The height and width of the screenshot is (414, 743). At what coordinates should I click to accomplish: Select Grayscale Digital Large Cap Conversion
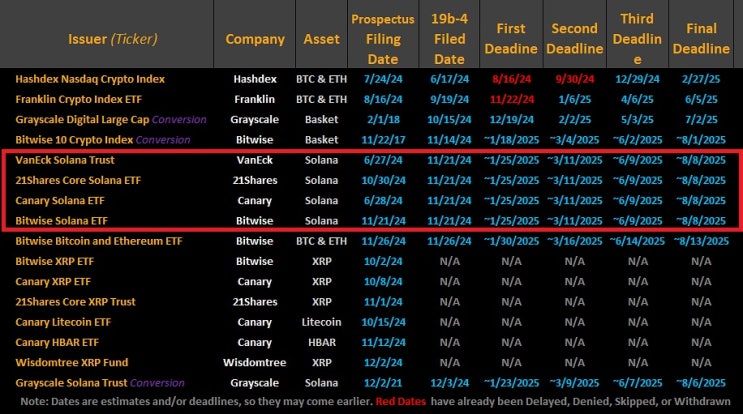click(x=111, y=119)
